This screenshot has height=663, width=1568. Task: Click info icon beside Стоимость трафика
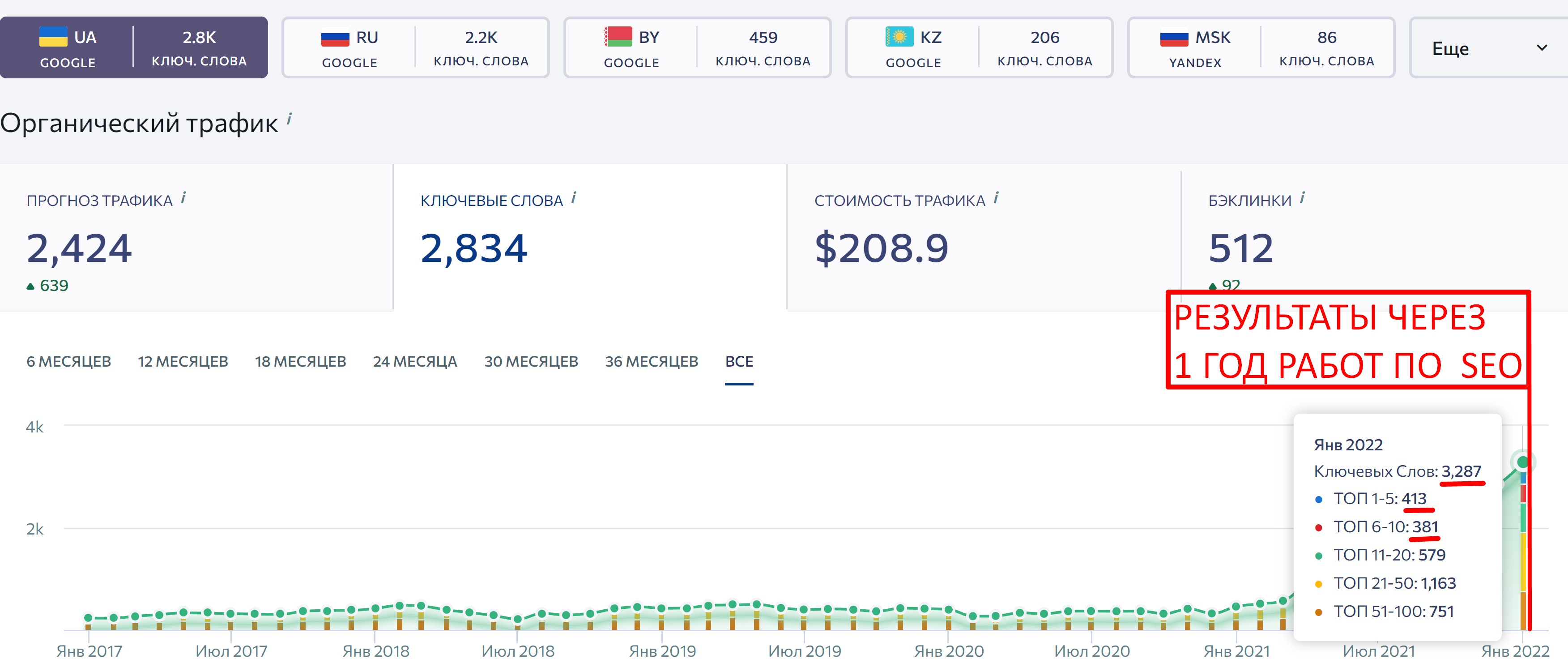[996, 198]
